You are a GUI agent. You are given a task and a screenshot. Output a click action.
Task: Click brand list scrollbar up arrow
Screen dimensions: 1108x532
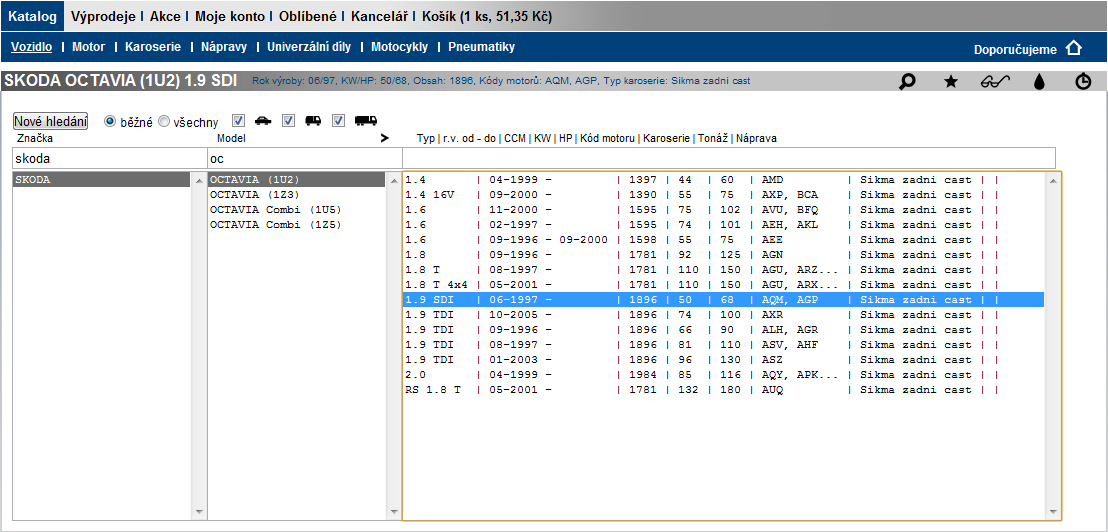click(199, 180)
